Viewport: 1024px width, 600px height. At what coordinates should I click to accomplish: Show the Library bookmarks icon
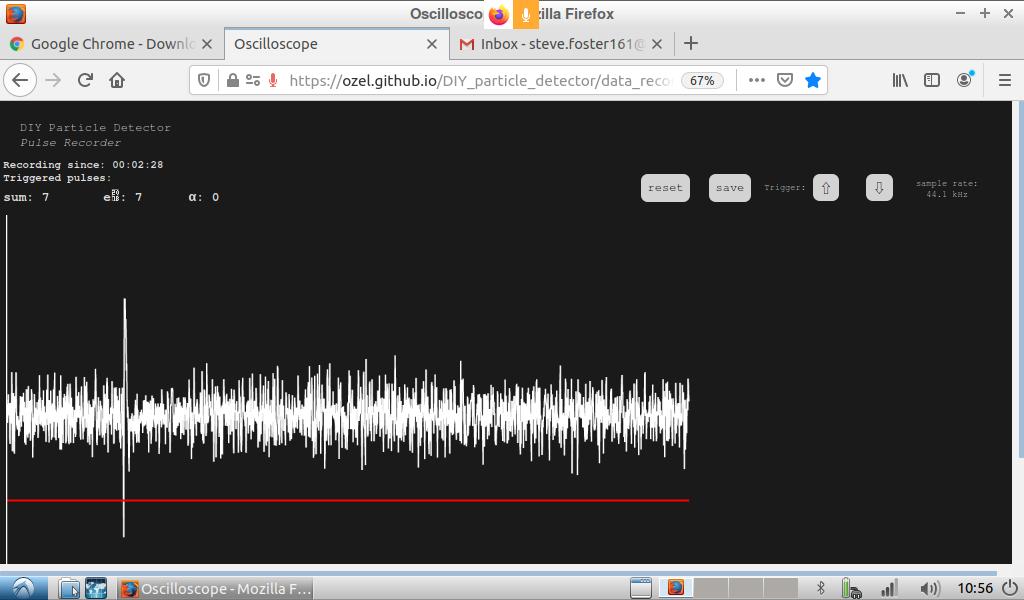tap(900, 80)
